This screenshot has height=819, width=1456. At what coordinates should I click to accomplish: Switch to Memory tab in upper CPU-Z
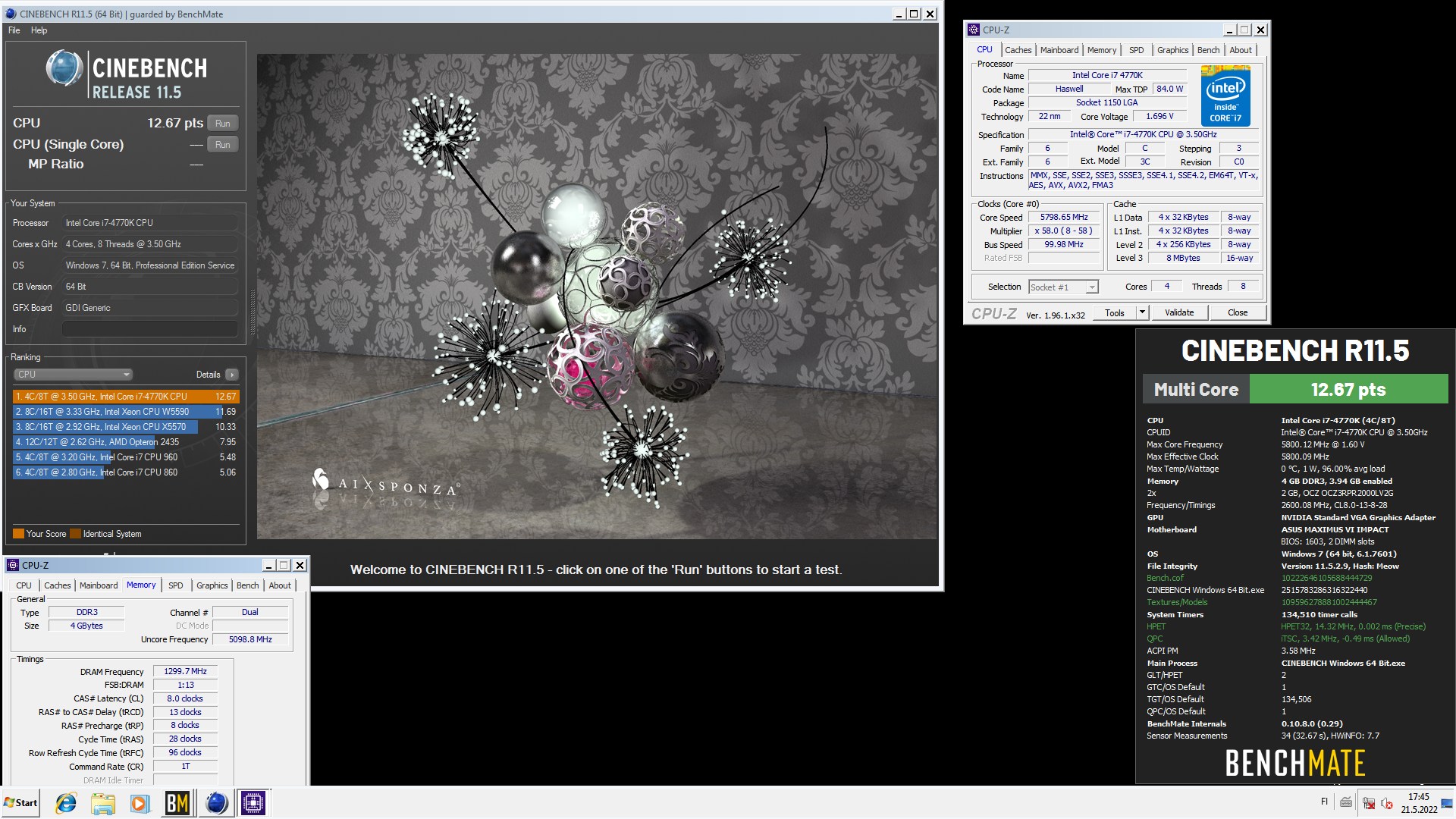coord(1102,50)
